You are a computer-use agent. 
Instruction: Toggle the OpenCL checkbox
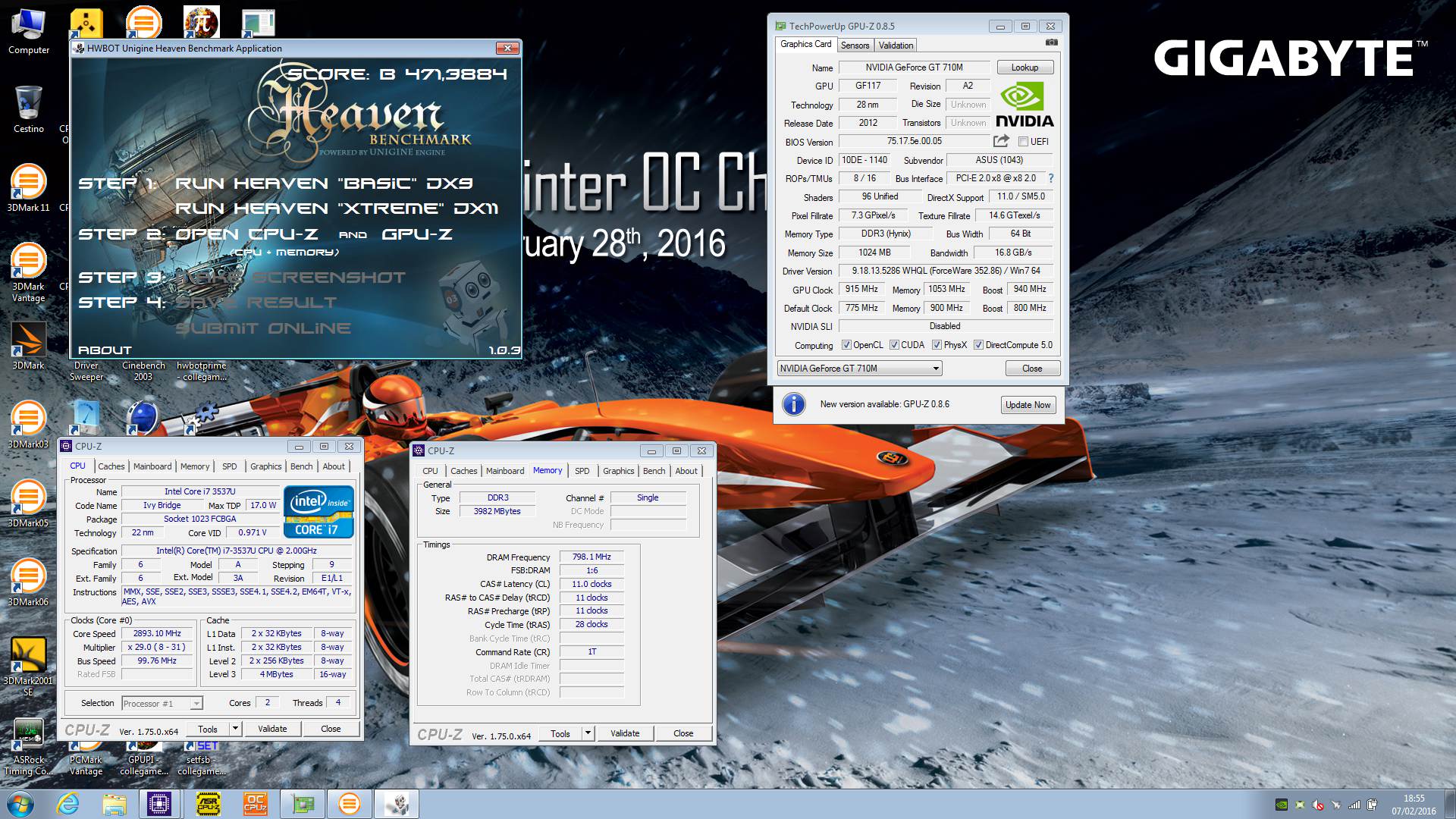(846, 345)
